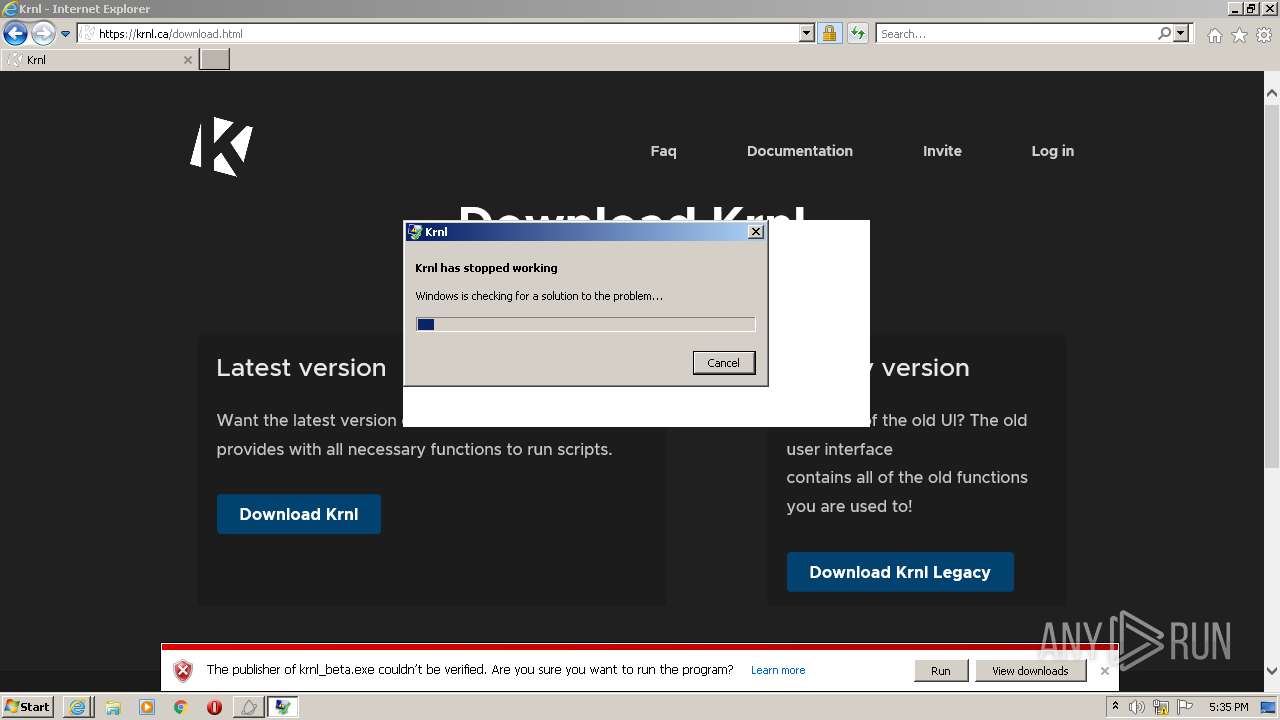Select the Krnl app taskbar button

coord(249,707)
